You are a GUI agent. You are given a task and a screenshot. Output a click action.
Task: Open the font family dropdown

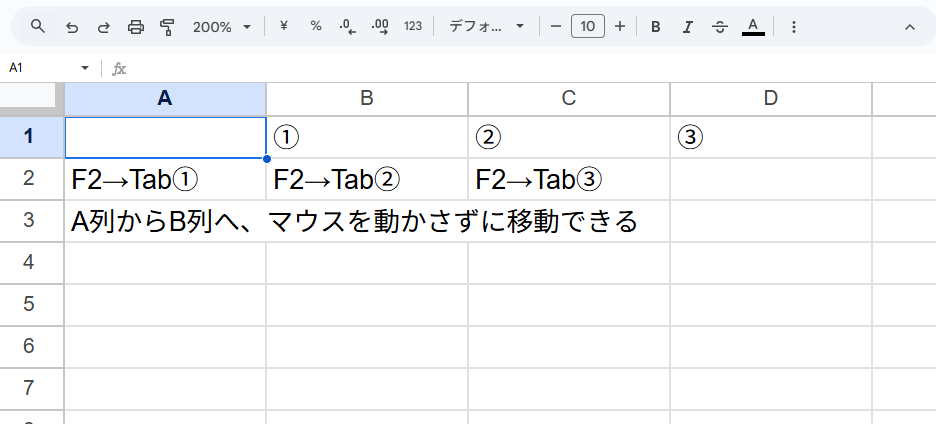click(487, 27)
